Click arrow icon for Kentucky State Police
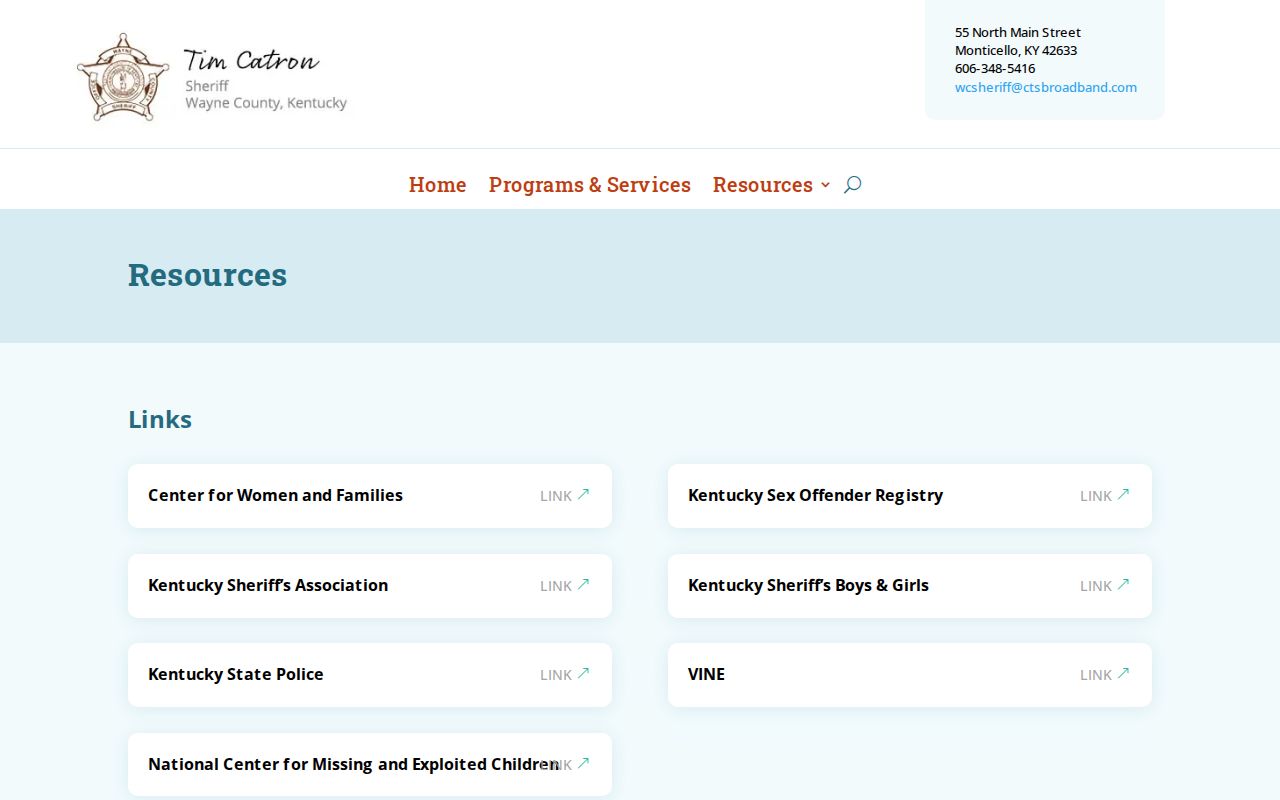This screenshot has height=800, width=1280. (584, 673)
